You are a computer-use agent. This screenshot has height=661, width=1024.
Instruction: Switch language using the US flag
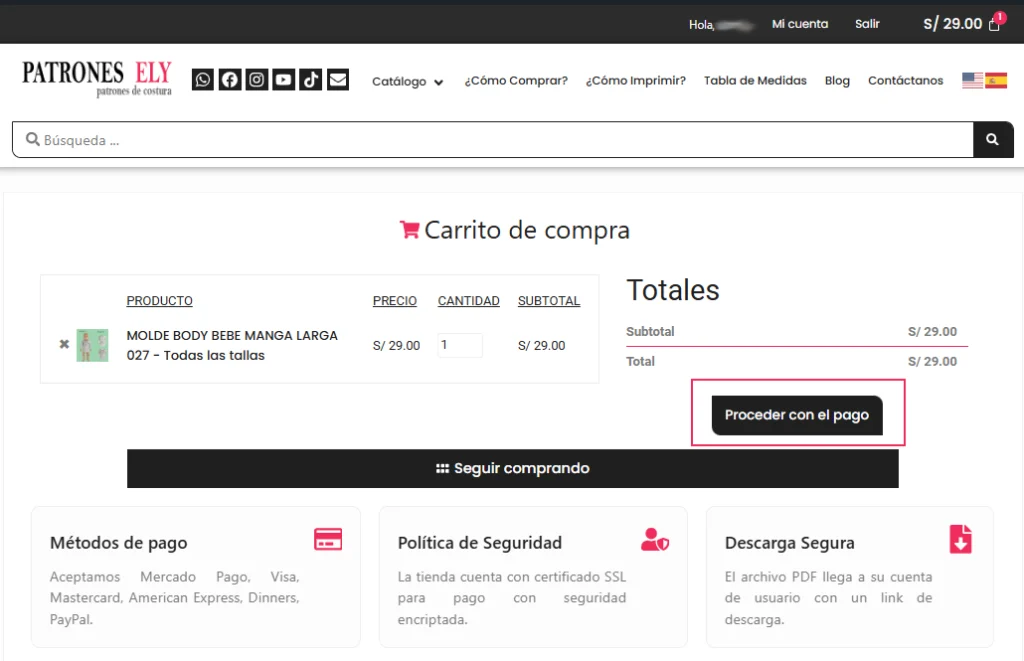[x=972, y=81]
